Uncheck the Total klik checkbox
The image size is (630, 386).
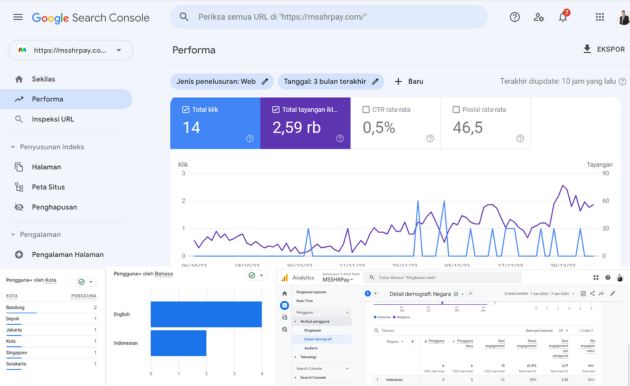click(x=186, y=110)
